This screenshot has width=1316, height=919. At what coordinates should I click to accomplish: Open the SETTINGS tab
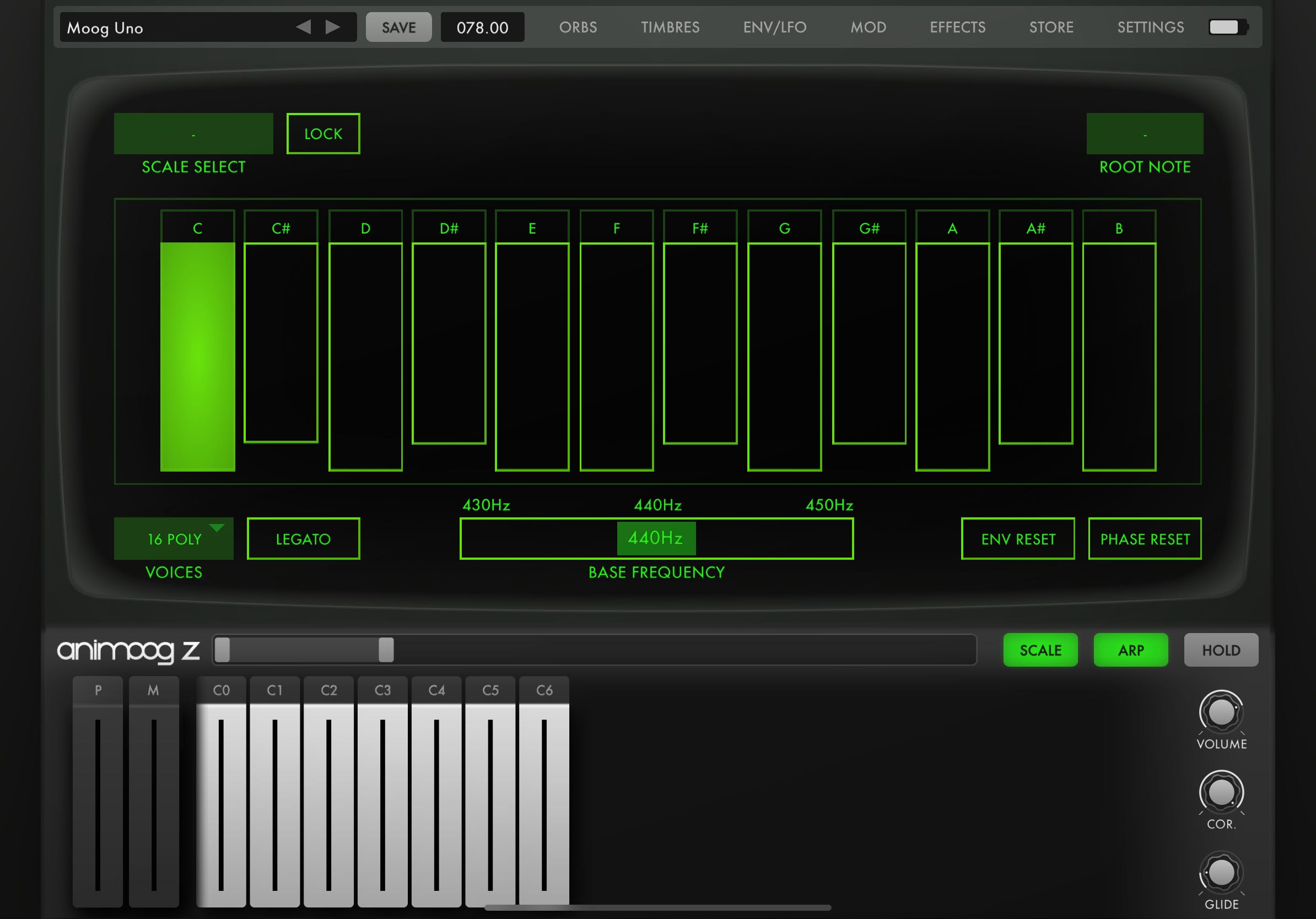pos(1150,27)
